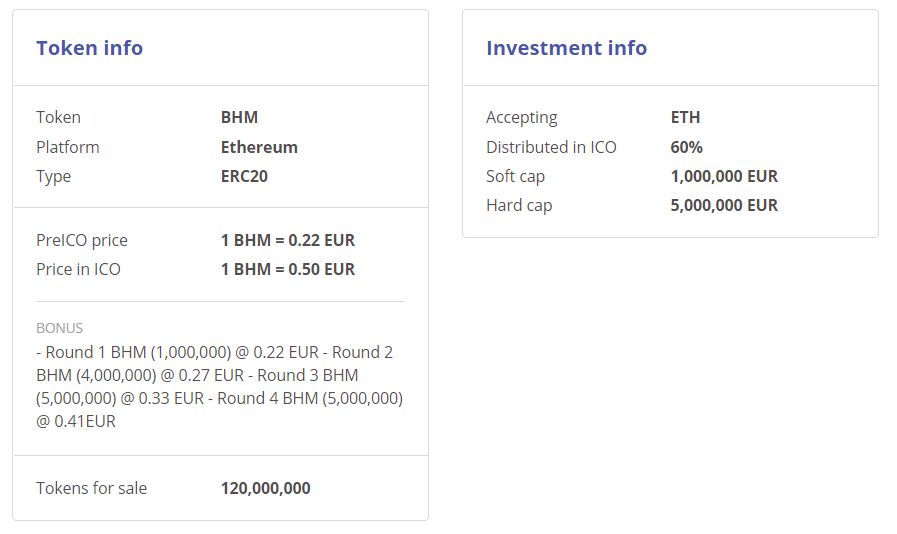The height and width of the screenshot is (534, 897).
Task: Click the bonus rounds description text
Action: (219, 387)
